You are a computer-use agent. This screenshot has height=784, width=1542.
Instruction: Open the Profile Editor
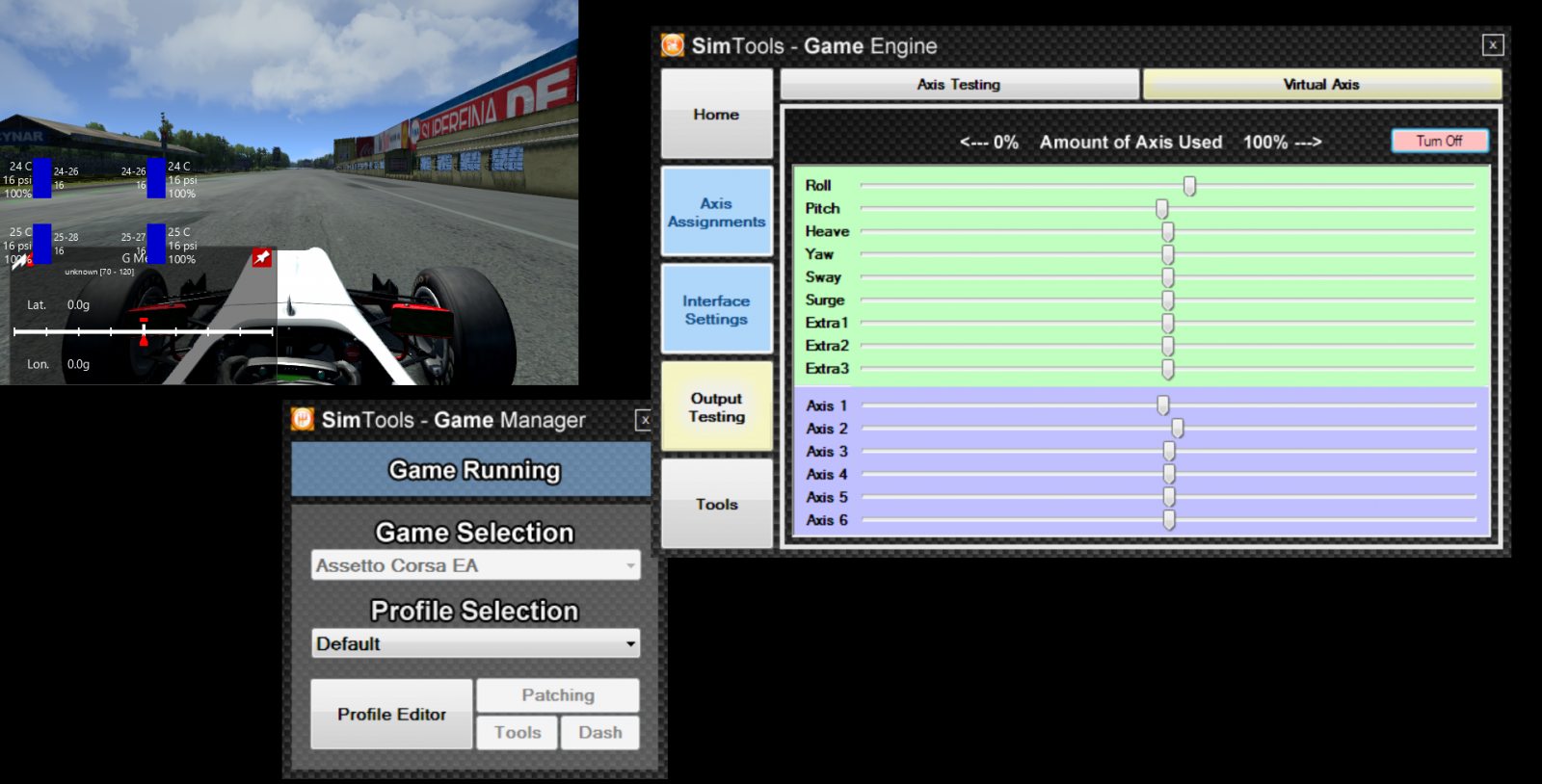click(391, 714)
